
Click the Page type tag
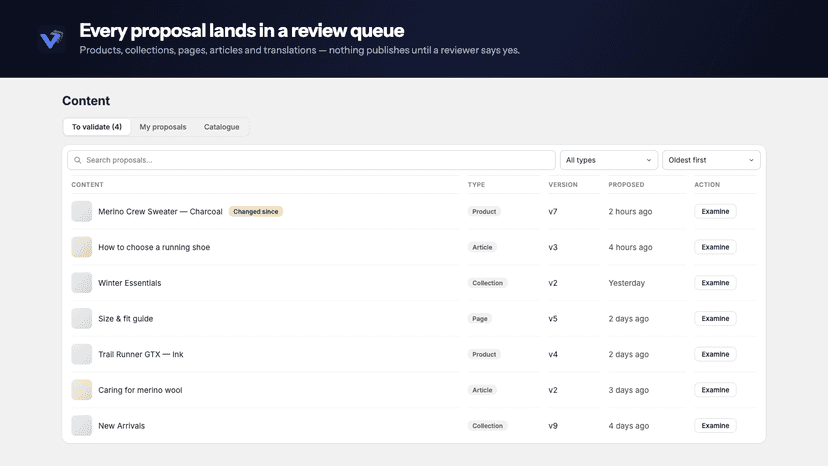(479, 319)
